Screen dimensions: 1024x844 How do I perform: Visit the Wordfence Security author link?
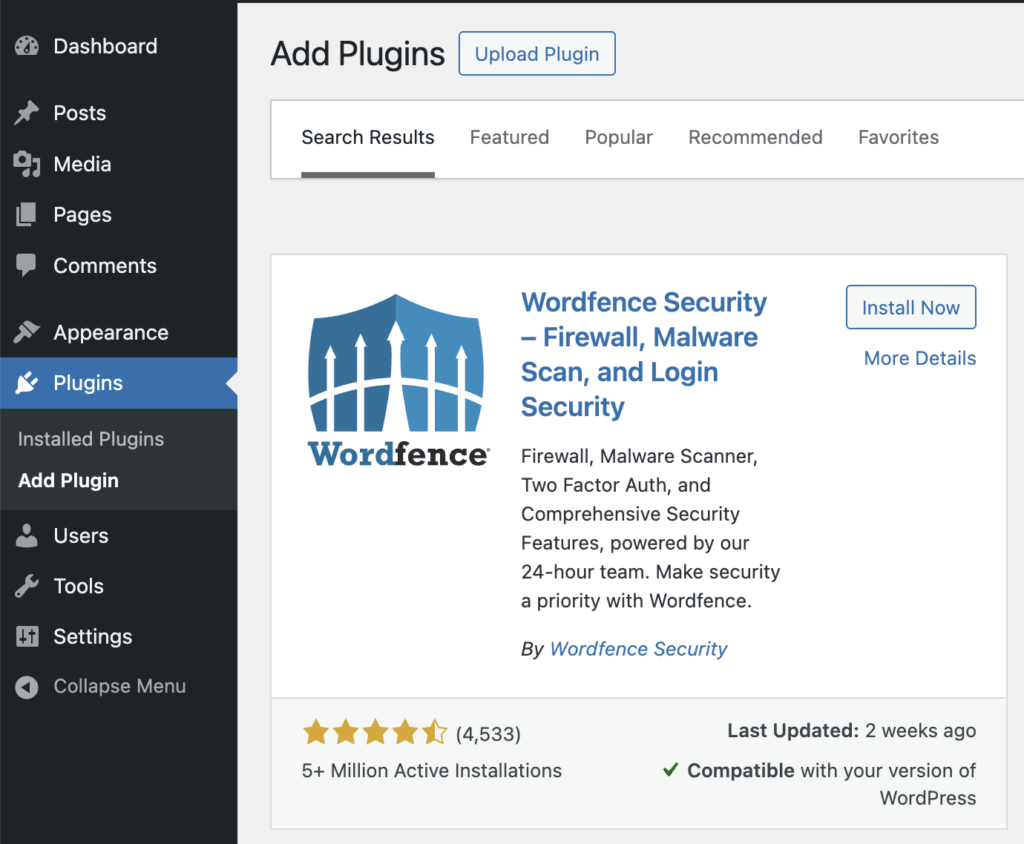[x=638, y=648]
